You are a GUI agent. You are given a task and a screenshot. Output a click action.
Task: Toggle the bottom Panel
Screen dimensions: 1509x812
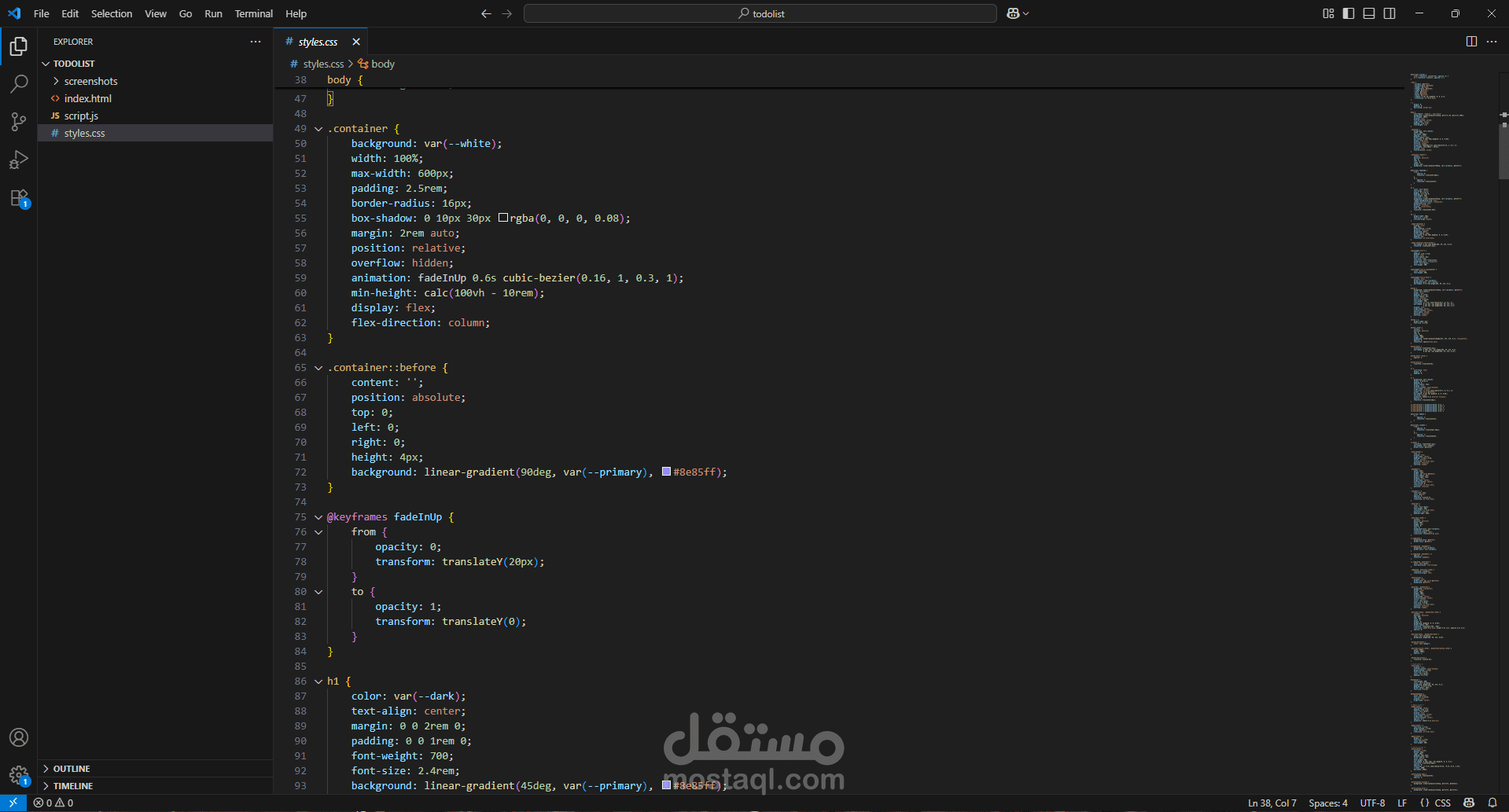[1369, 13]
